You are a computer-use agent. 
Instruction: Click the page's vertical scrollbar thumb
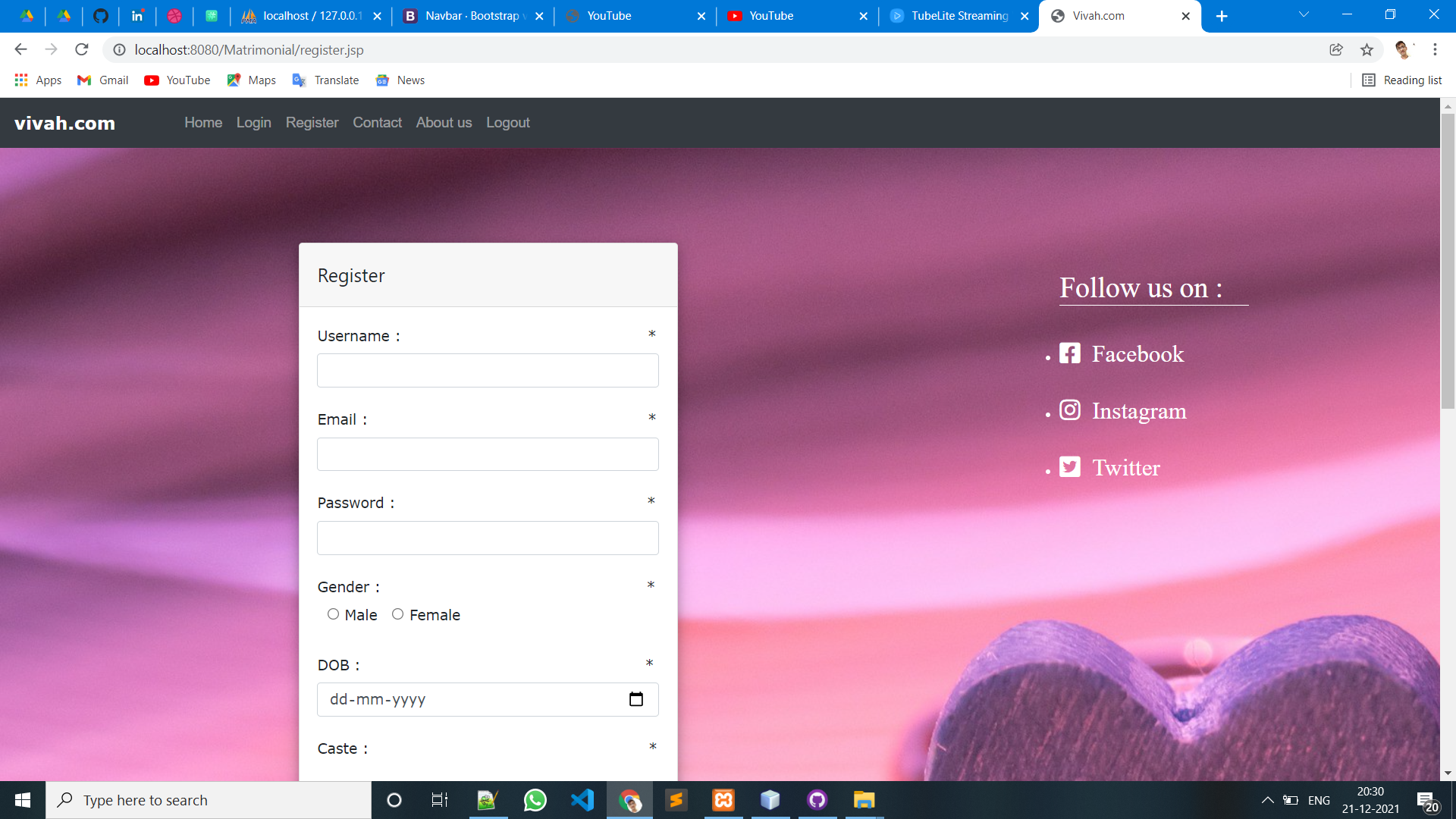(1448, 262)
